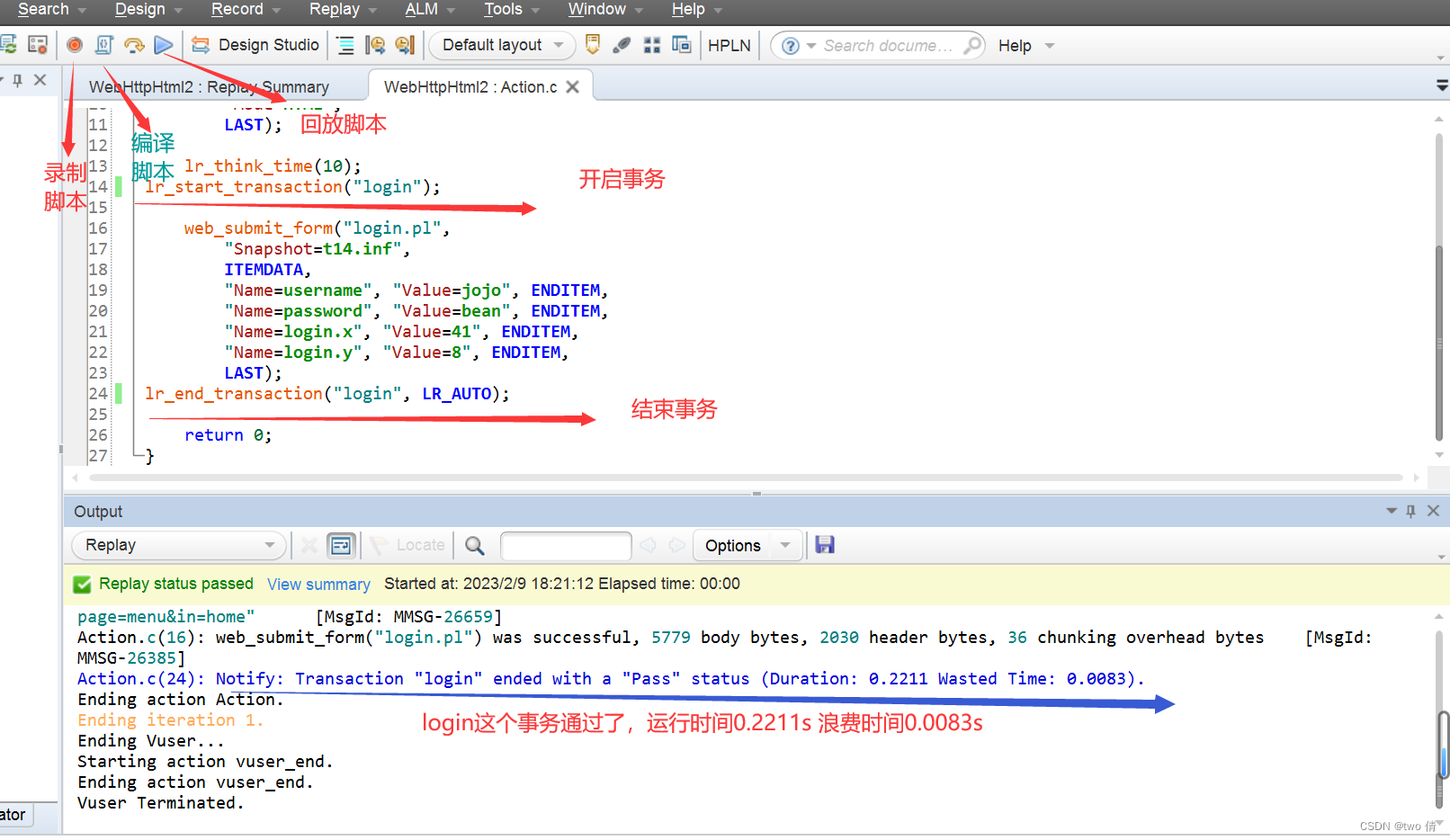Select the Compile script icon

pos(103,45)
